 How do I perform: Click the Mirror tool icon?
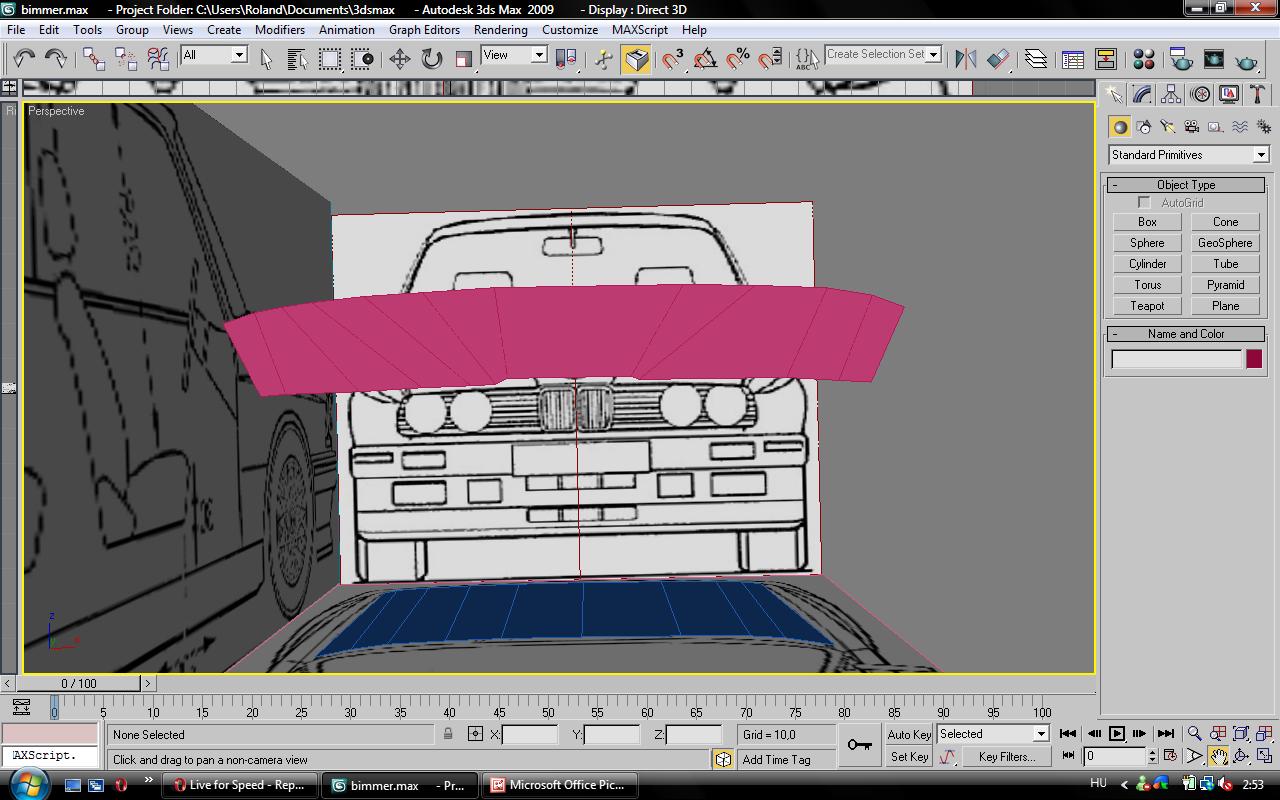[x=965, y=59]
